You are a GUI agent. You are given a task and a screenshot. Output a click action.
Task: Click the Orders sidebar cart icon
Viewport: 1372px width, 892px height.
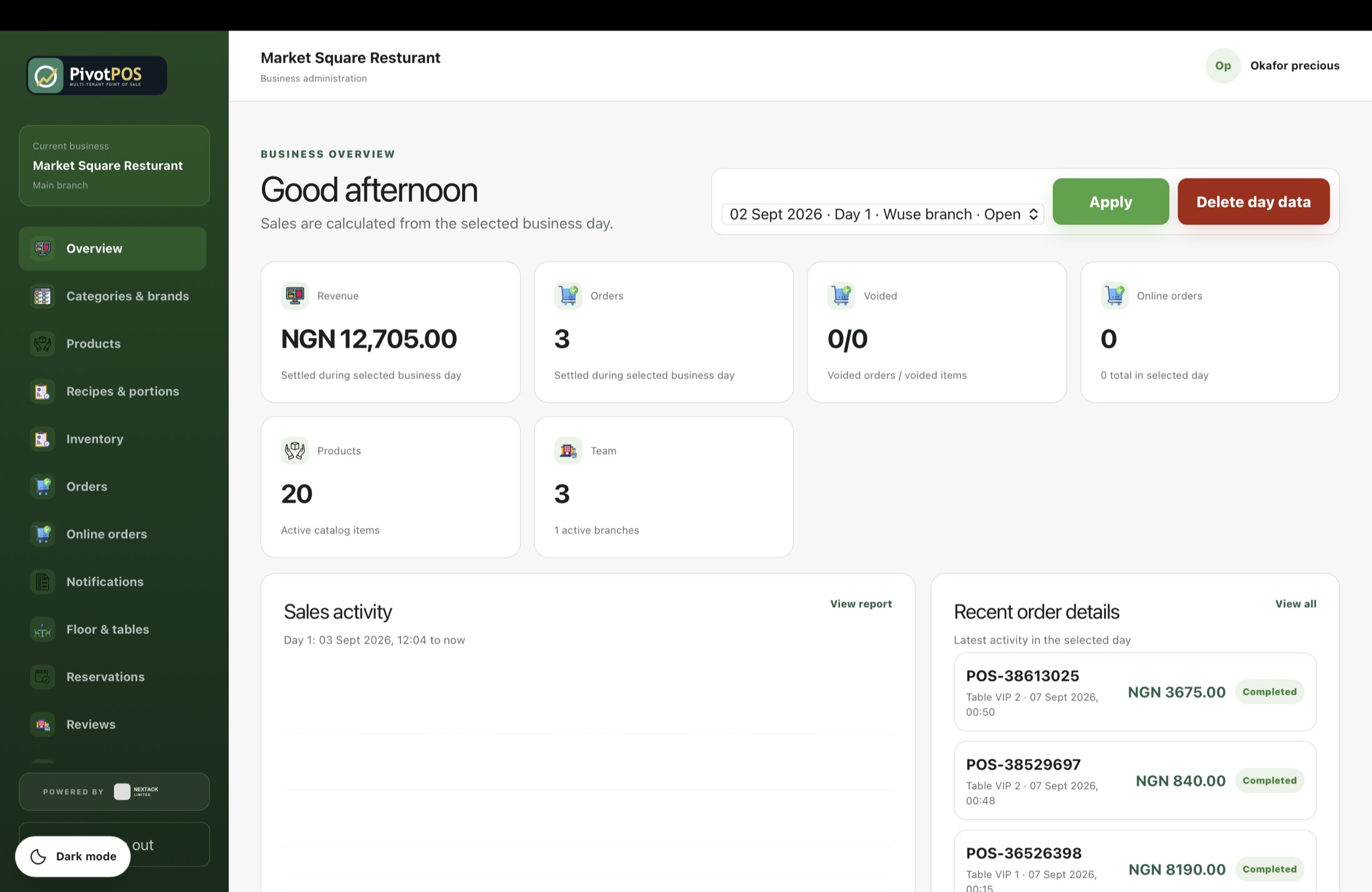click(42, 487)
